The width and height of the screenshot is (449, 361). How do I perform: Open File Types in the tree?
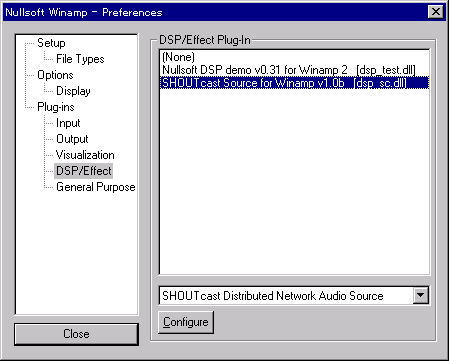coord(80,59)
